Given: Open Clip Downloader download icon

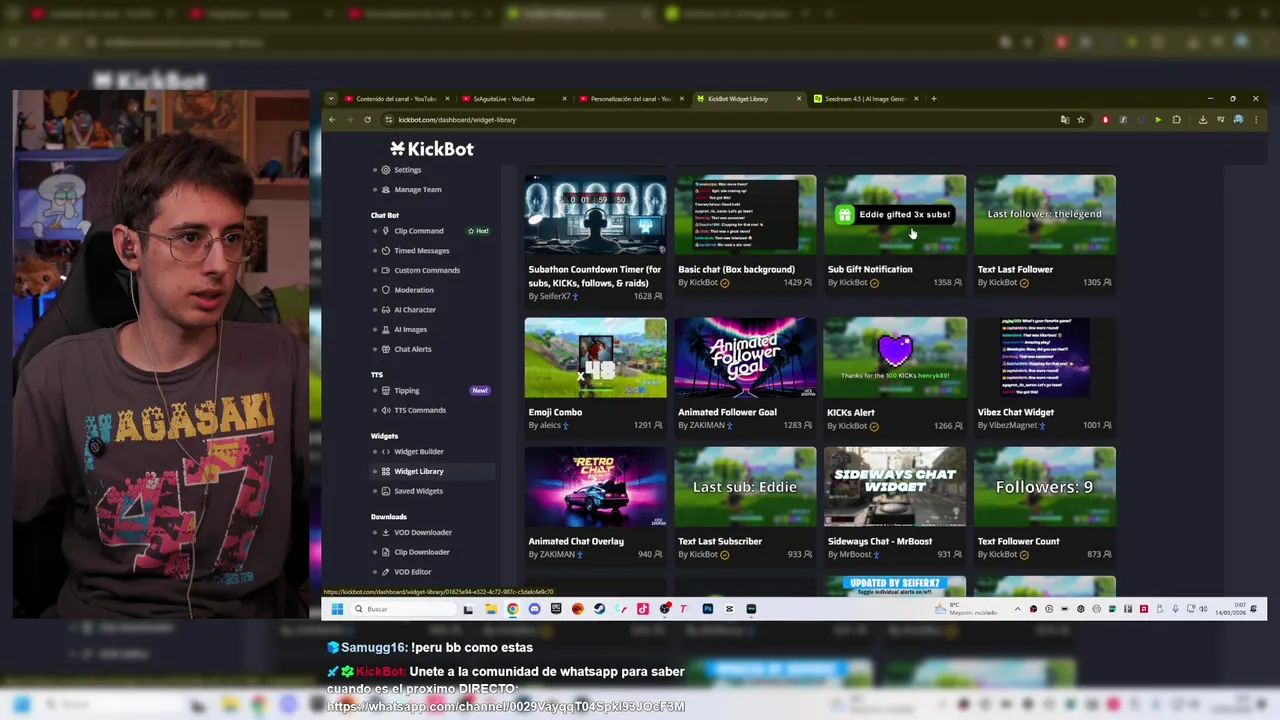Looking at the screenshot, I should pos(386,552).
